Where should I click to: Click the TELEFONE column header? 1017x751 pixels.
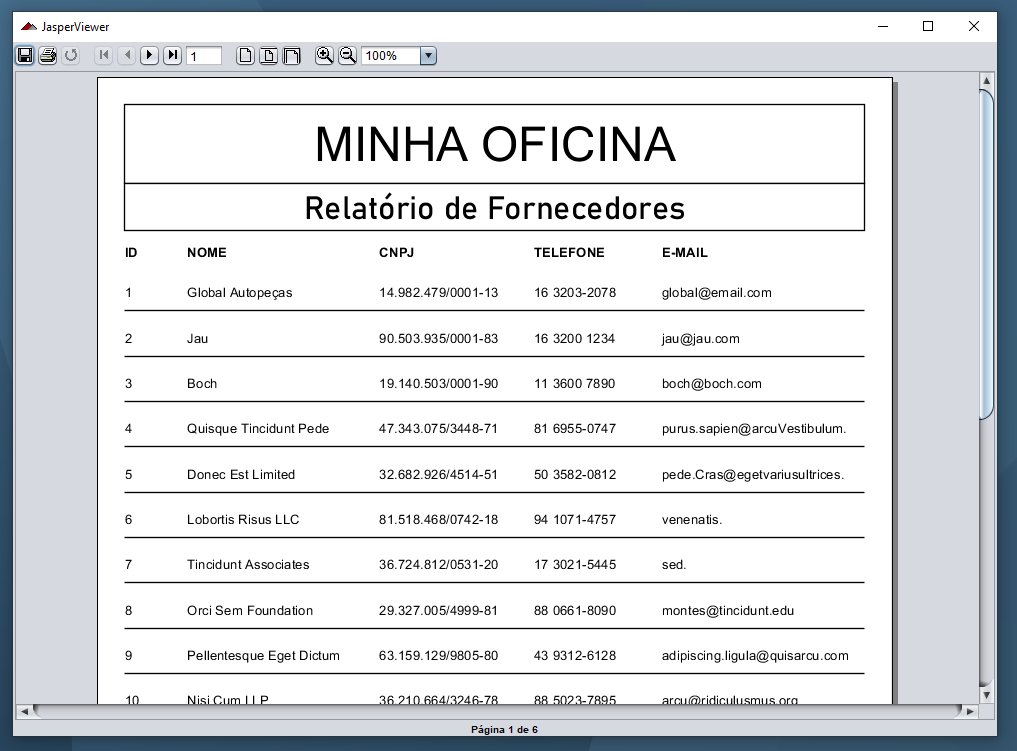coord(569,253)
